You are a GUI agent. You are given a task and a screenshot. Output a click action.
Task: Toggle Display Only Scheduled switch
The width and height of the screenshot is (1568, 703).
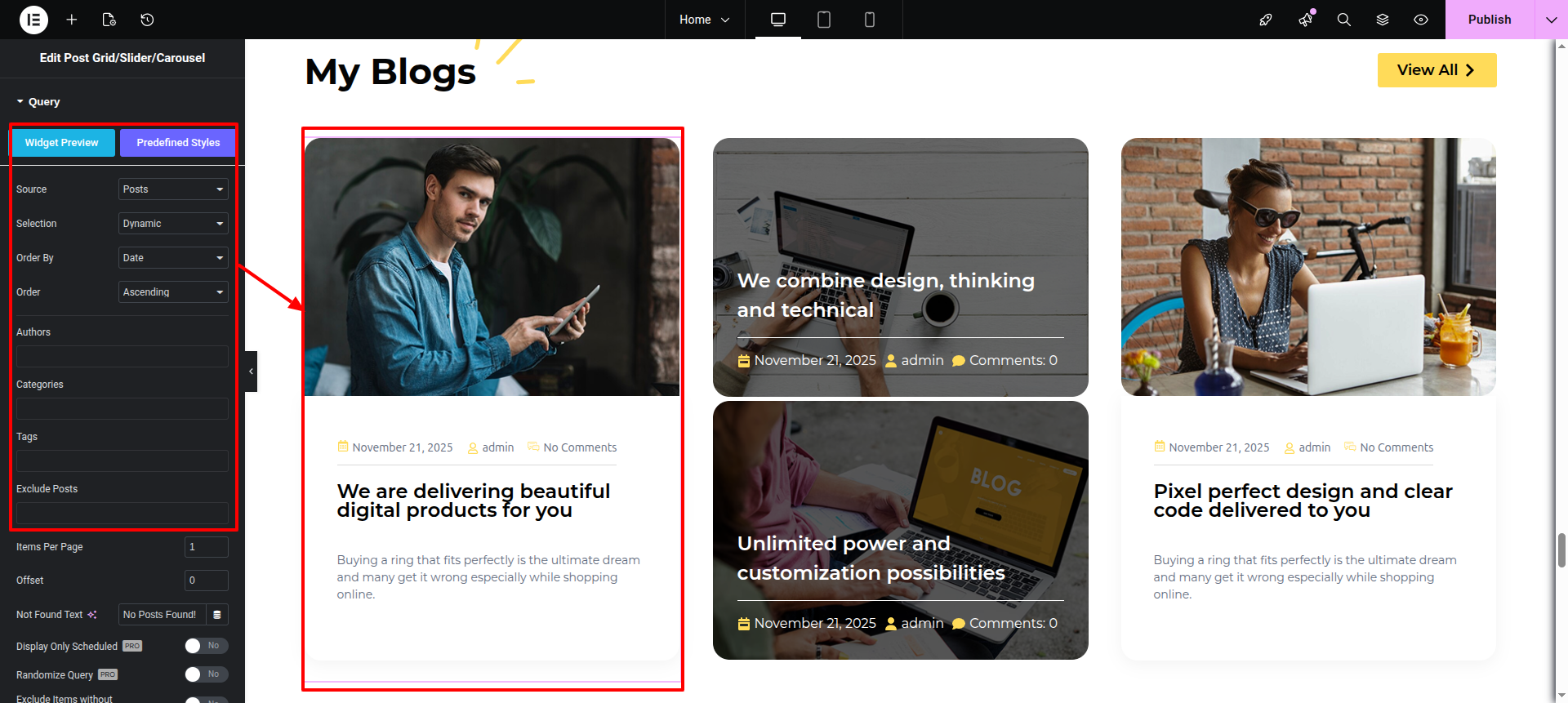point(206,646)
